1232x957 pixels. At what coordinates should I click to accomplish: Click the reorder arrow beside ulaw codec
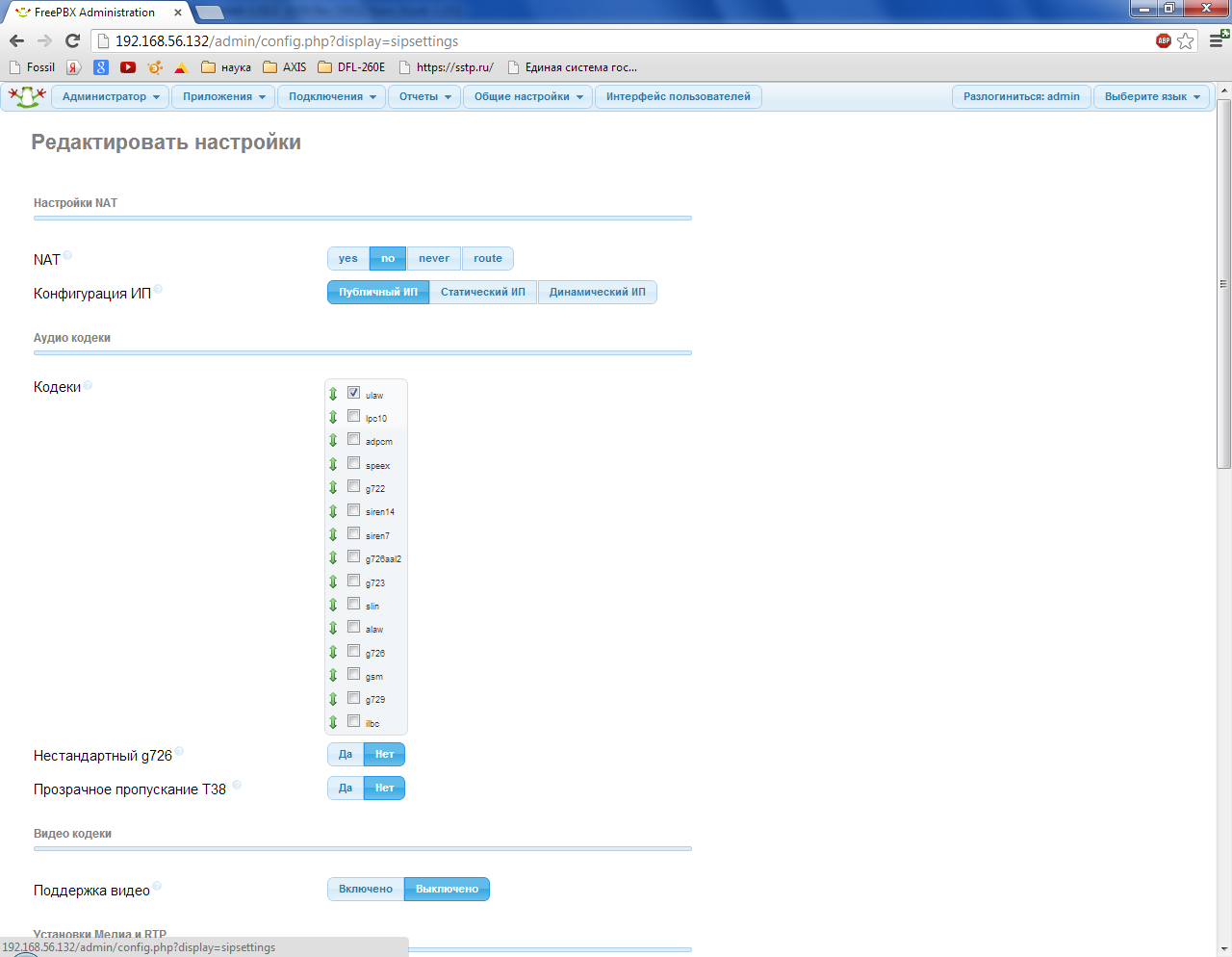[333, 394]
